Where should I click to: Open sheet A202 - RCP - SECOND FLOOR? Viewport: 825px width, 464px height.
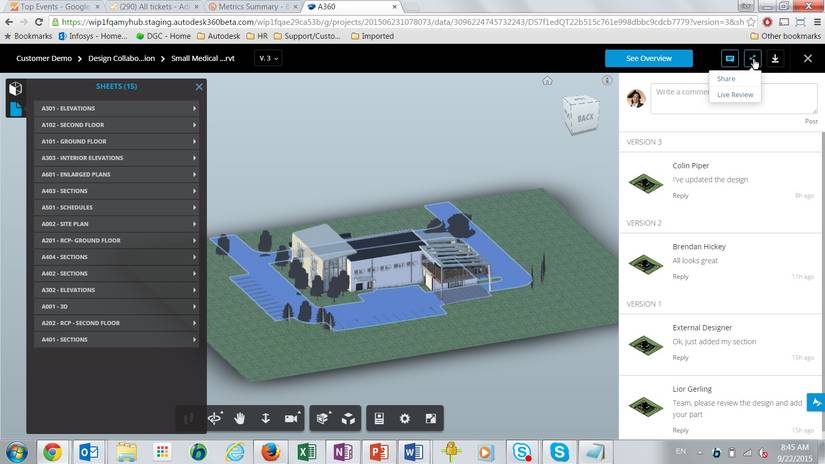[x=117, y=323]
